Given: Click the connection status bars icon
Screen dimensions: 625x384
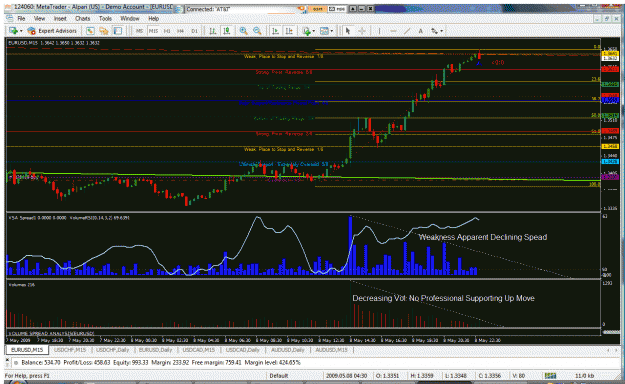Looking at the screenshot, I should click(550, 376).
